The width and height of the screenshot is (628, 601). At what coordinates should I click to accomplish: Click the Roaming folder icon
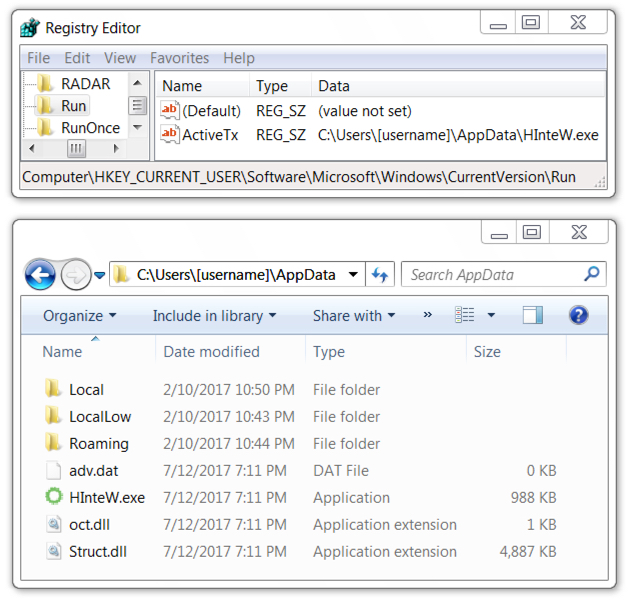coord(53,442)
